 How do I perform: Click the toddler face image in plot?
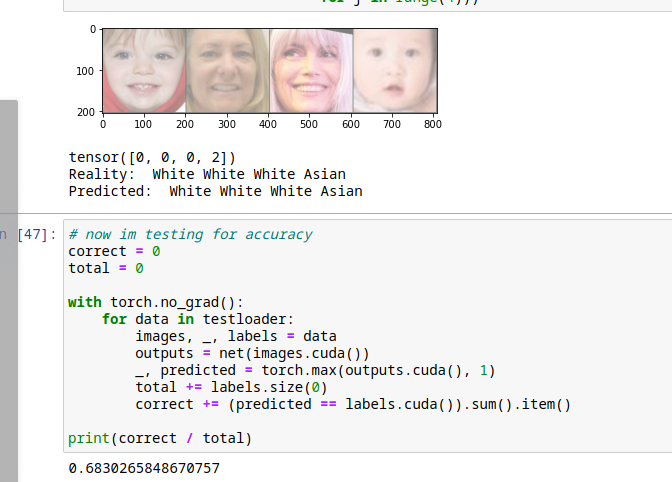tap(144, 70)
